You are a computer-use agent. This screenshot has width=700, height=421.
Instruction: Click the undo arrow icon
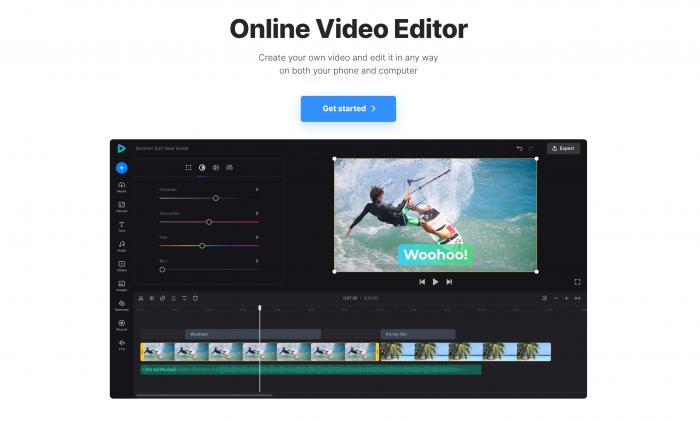tap(519, 149)
